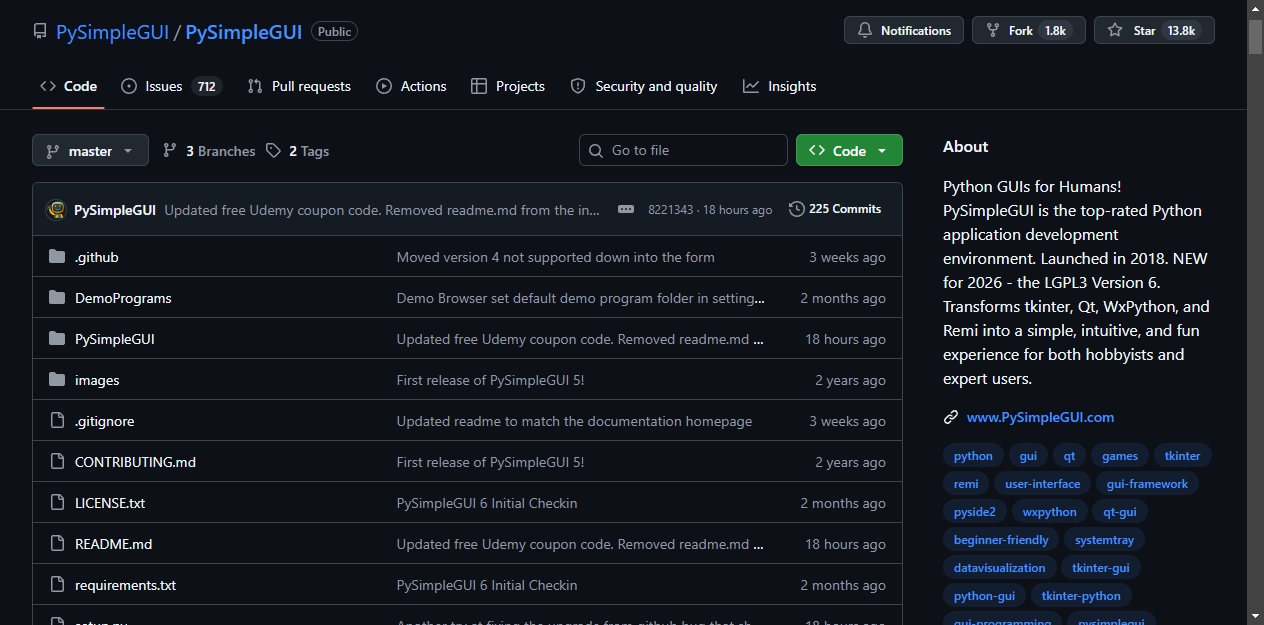The height and width of the screenshot is (625, 1264).
Task: Open the www.PySimpleGUI.com link
Action: tap(1040, 417)
